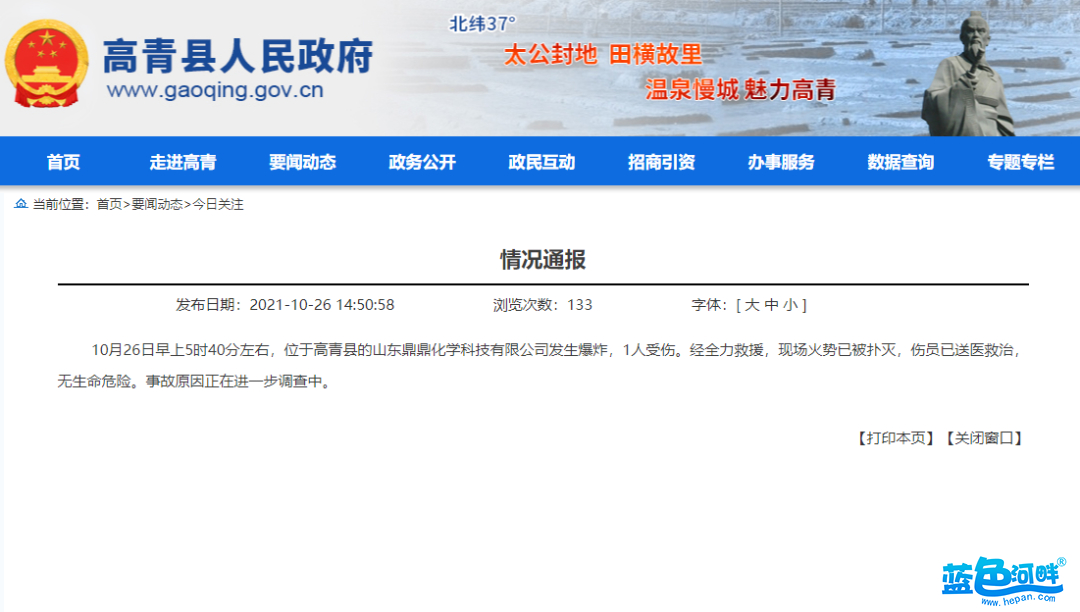The width and height of the screenshot is (1080, 612).
Task: Click the 情况通报 article heading
Action: 543,260
